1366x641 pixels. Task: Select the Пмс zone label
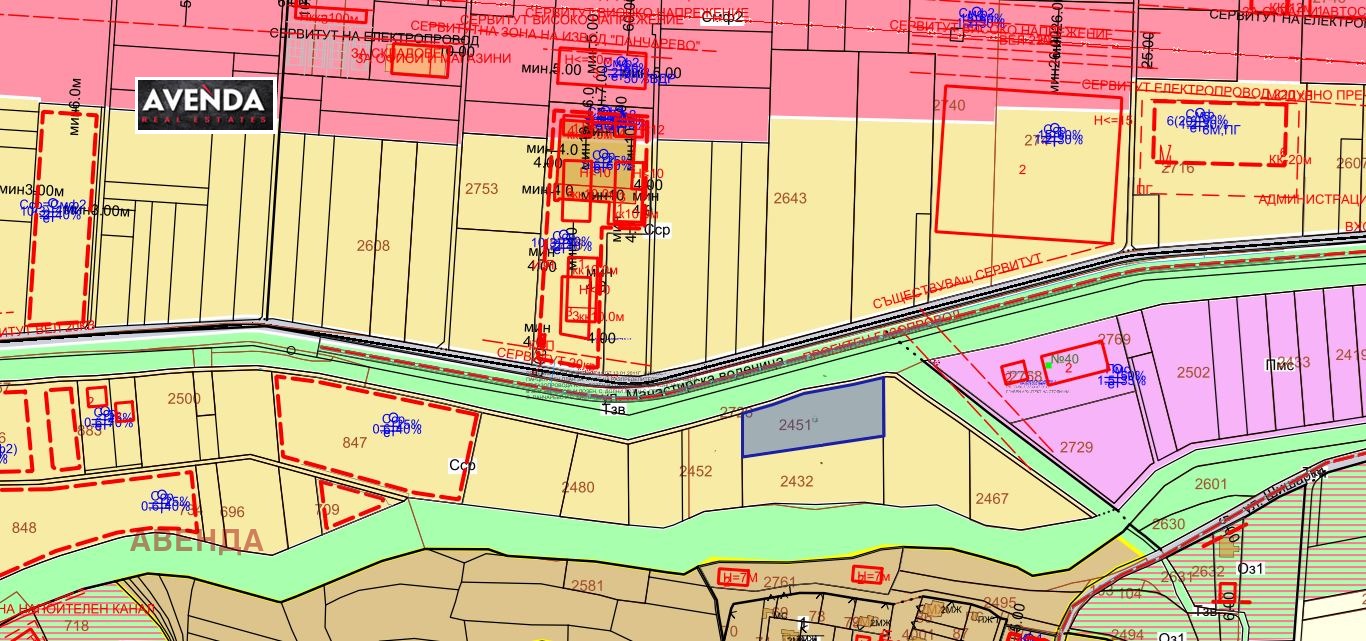click(1278, 365)
